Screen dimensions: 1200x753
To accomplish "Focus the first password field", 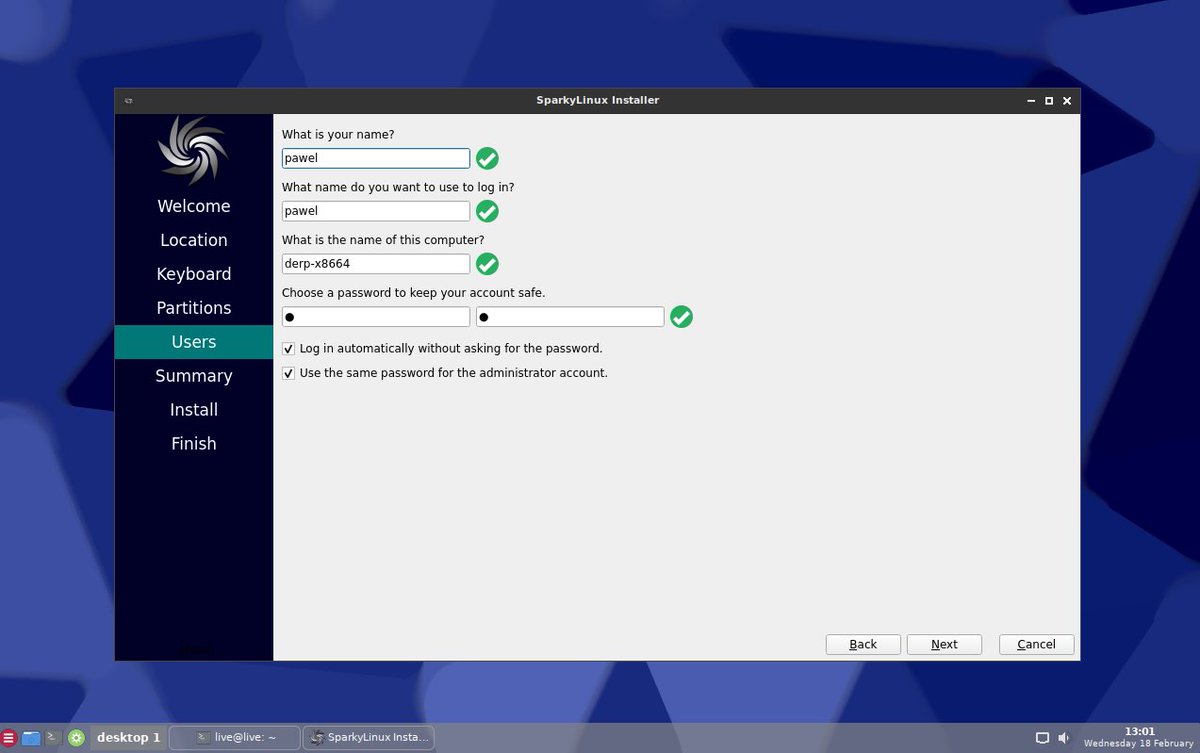I will (x=376, y=317).
